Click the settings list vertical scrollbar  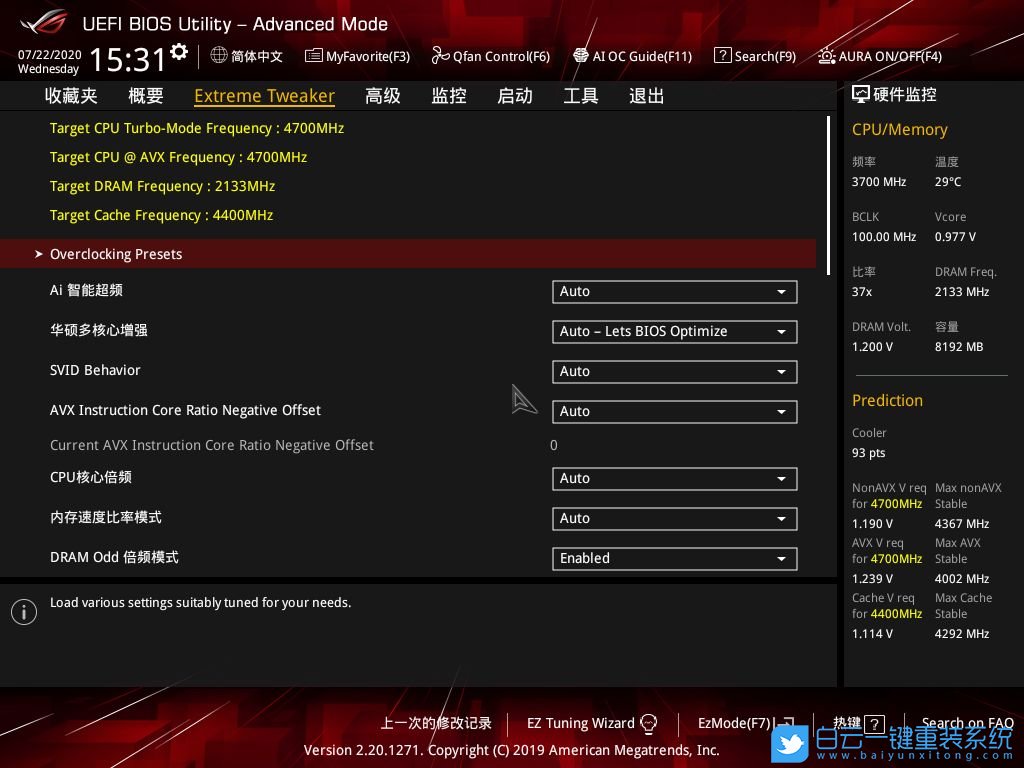pyautogui.click(x=828, y=195)
